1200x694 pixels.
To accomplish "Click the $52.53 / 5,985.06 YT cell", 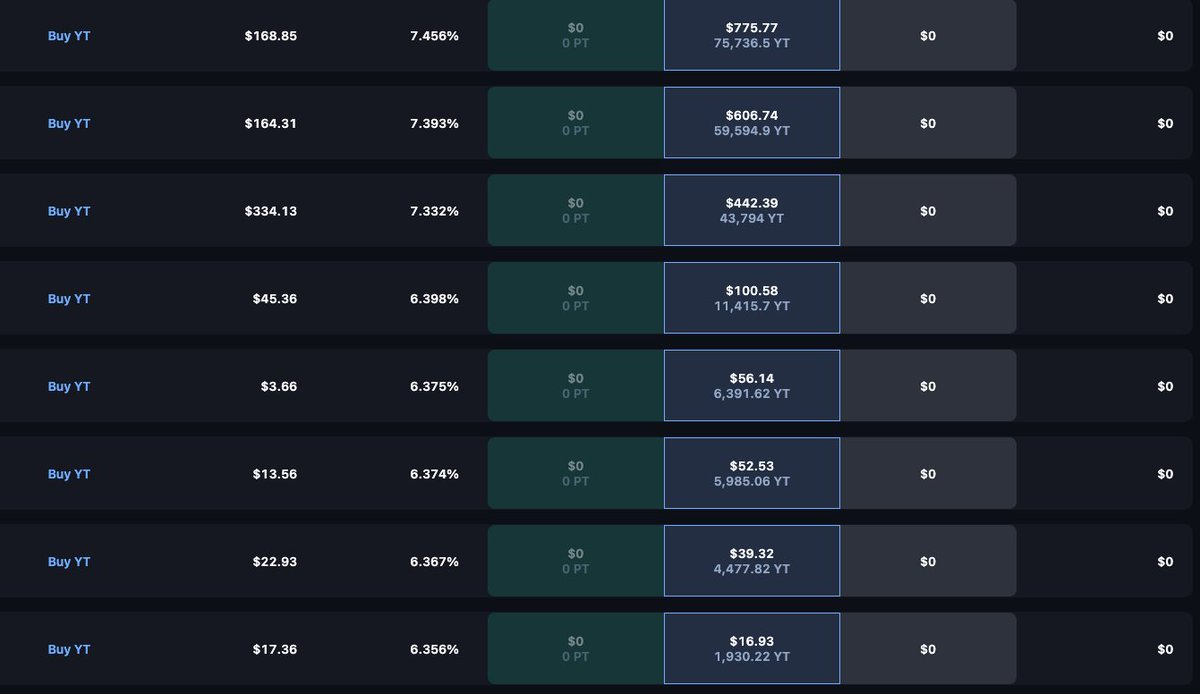I will coord(752,474).
